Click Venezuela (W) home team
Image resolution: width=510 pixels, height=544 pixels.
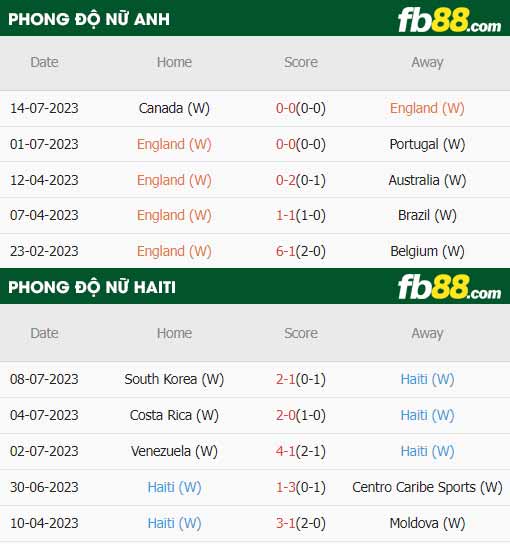coord(174,451)
